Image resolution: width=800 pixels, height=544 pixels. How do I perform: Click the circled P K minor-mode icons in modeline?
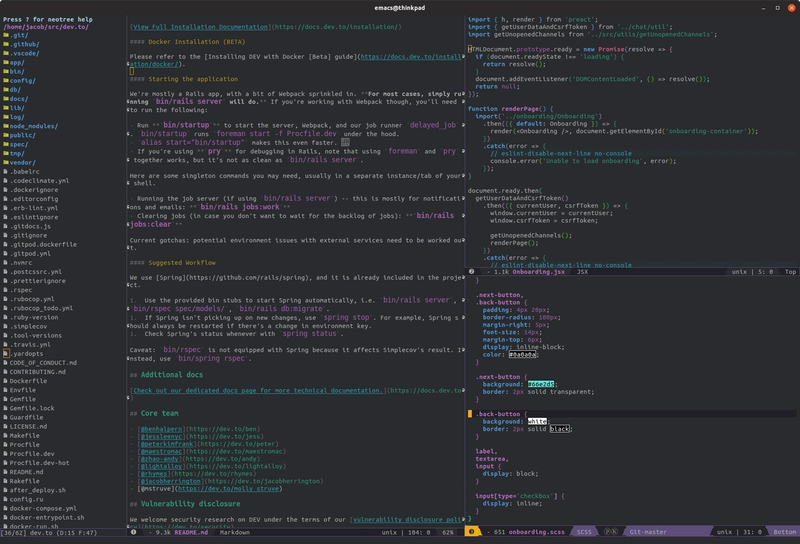coord(611,532)
